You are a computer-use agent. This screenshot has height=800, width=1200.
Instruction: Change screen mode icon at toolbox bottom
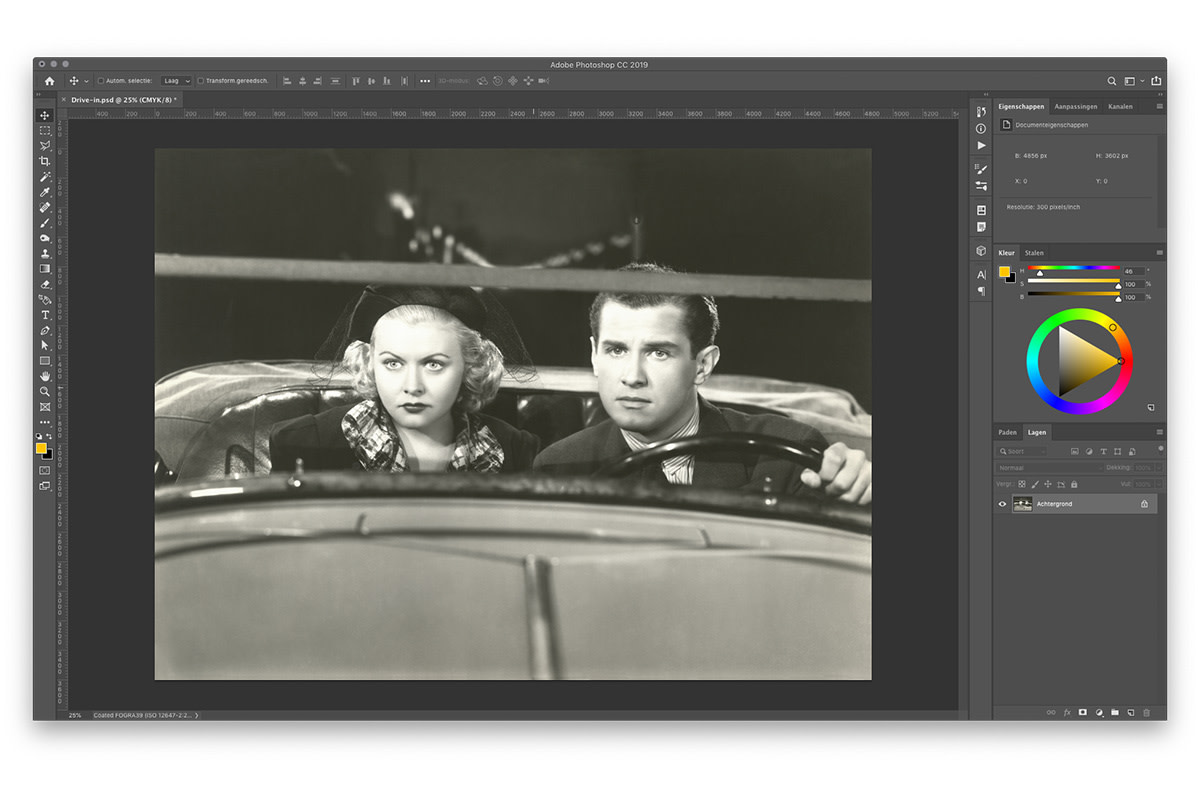(45, 486)
